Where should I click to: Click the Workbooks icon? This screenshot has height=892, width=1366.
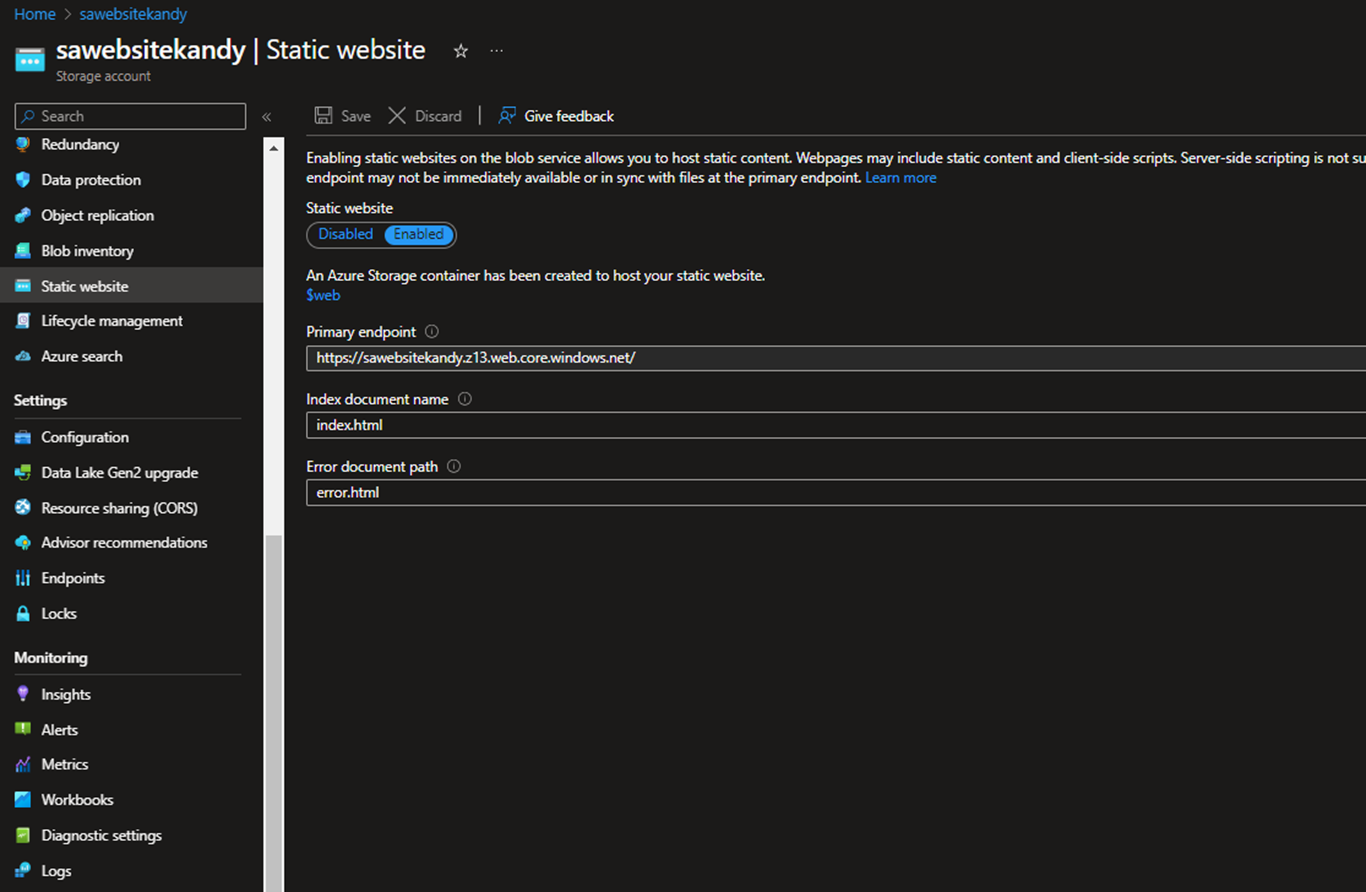pyautogui.click(x=23, y=800)
